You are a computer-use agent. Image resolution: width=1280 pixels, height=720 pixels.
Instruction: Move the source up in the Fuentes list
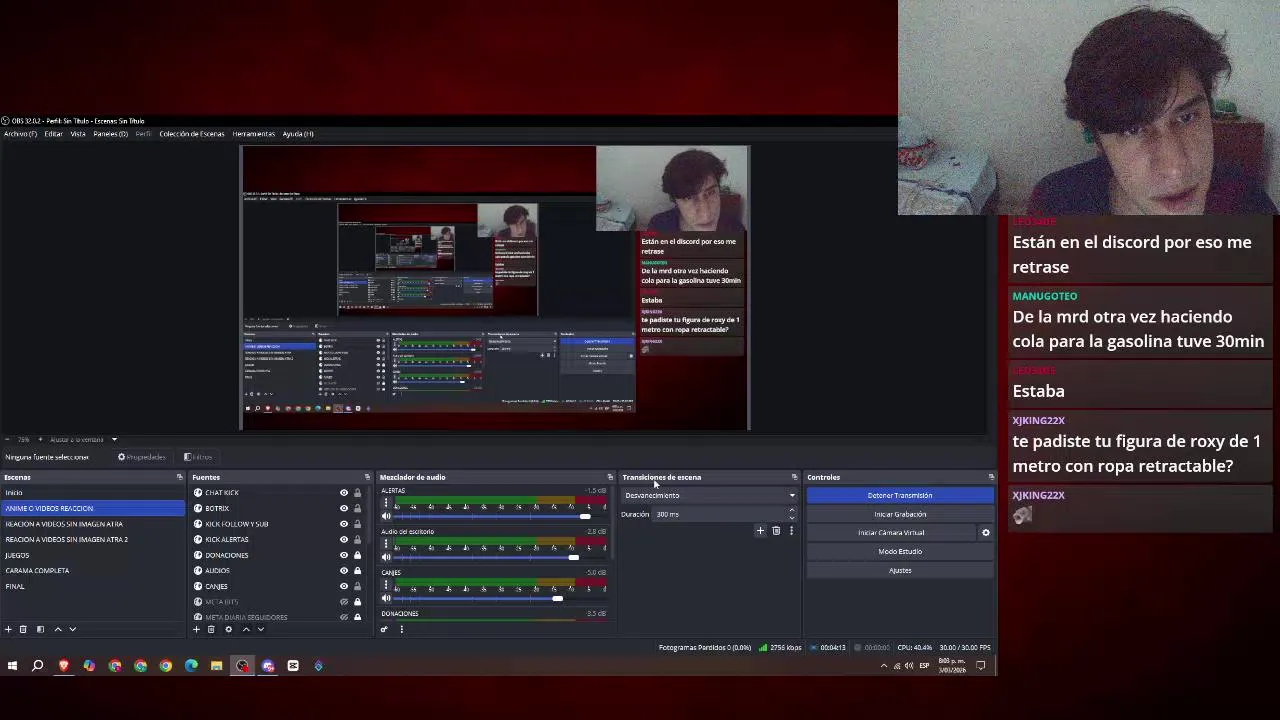[x=246, y=629]
